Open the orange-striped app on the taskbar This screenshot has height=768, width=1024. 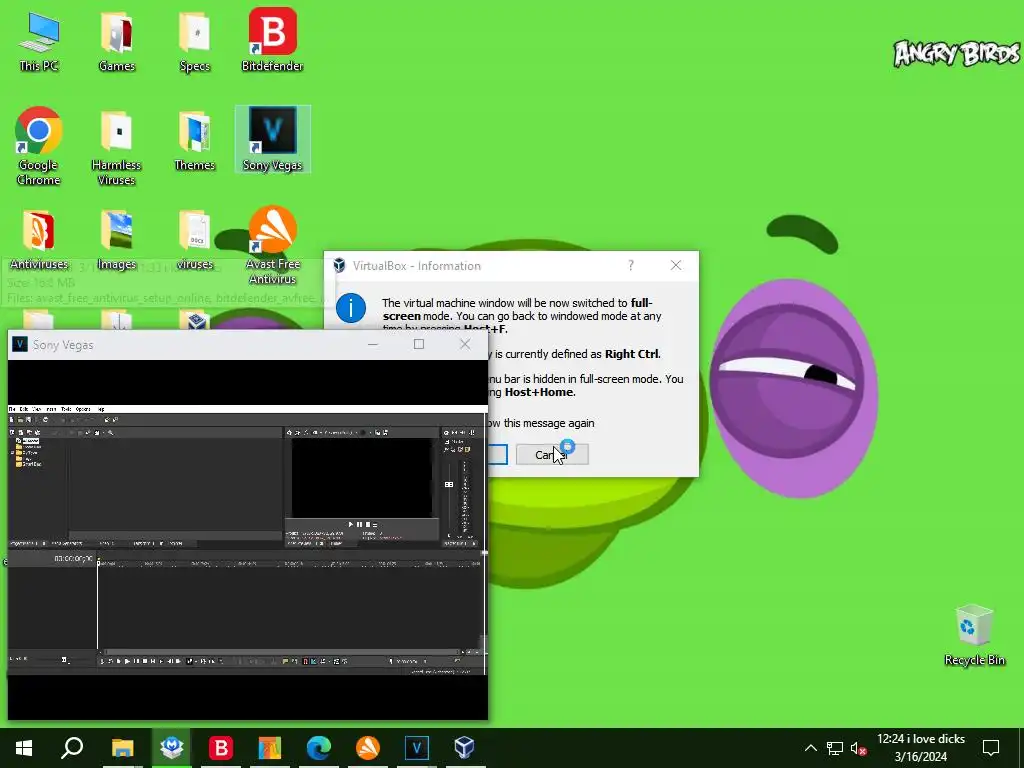pyautogui.click(x=269, y=748)
